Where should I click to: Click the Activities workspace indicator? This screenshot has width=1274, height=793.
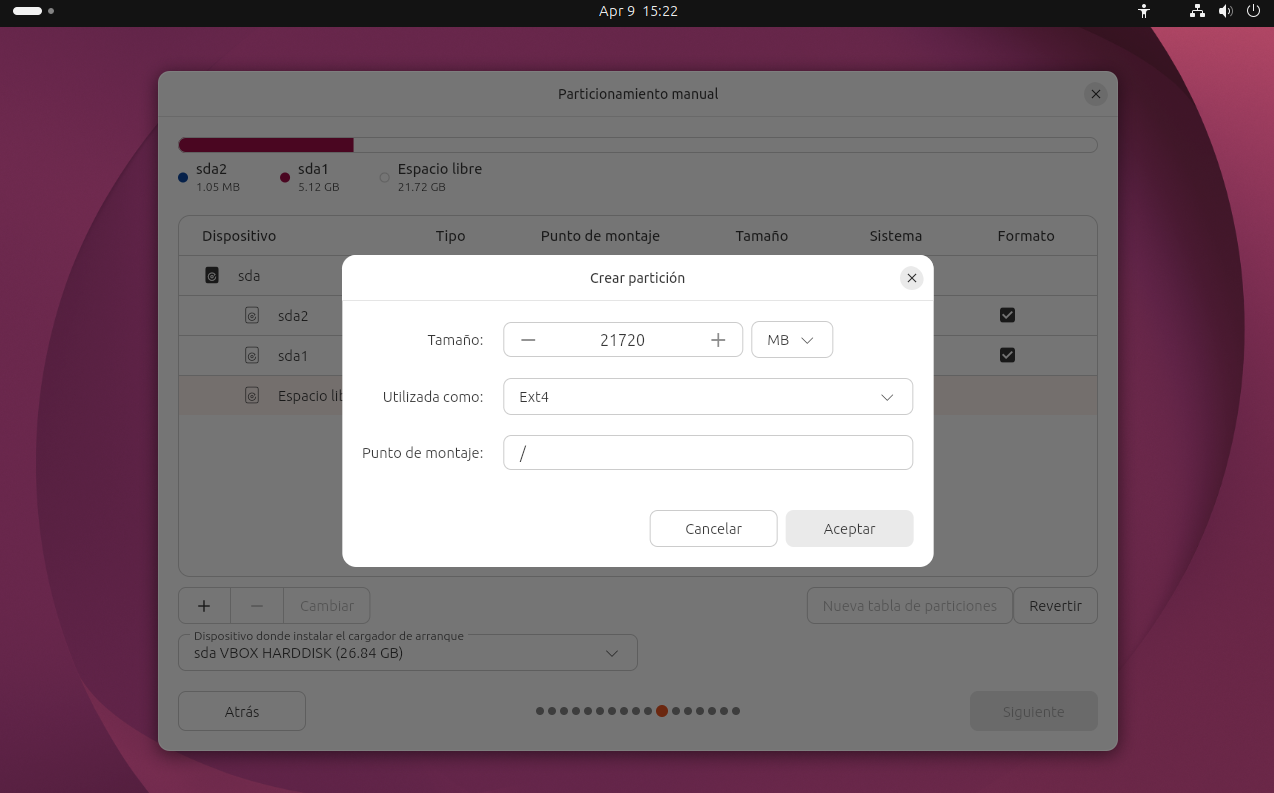[33, 11]
